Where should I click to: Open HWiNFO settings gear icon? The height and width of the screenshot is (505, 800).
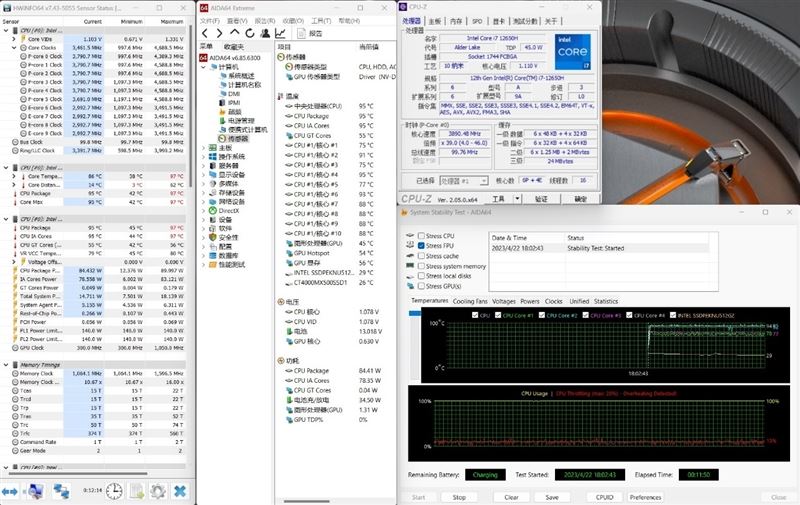point(158,491)
